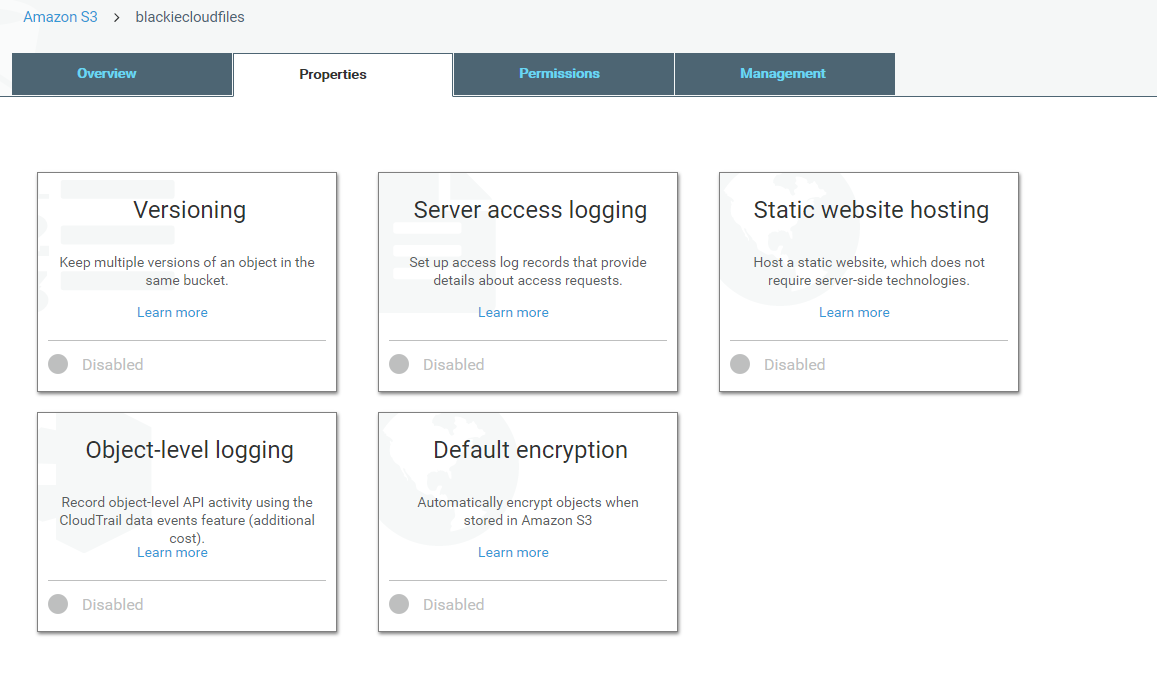Go to the Management tab
This screenshot has height=678, width=1157.
[x=783, y=74]
